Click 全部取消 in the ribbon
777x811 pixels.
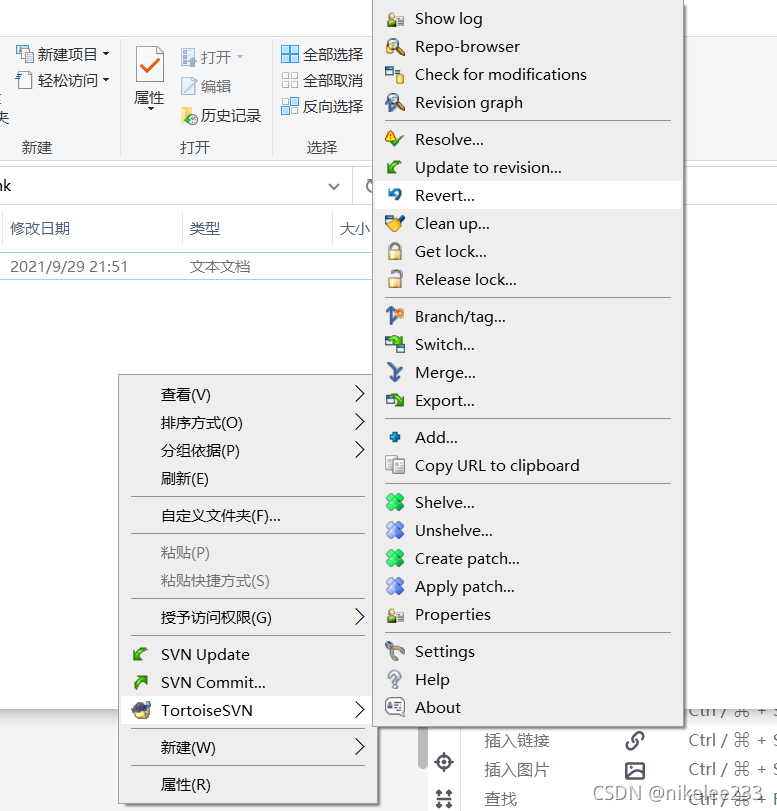322,81
